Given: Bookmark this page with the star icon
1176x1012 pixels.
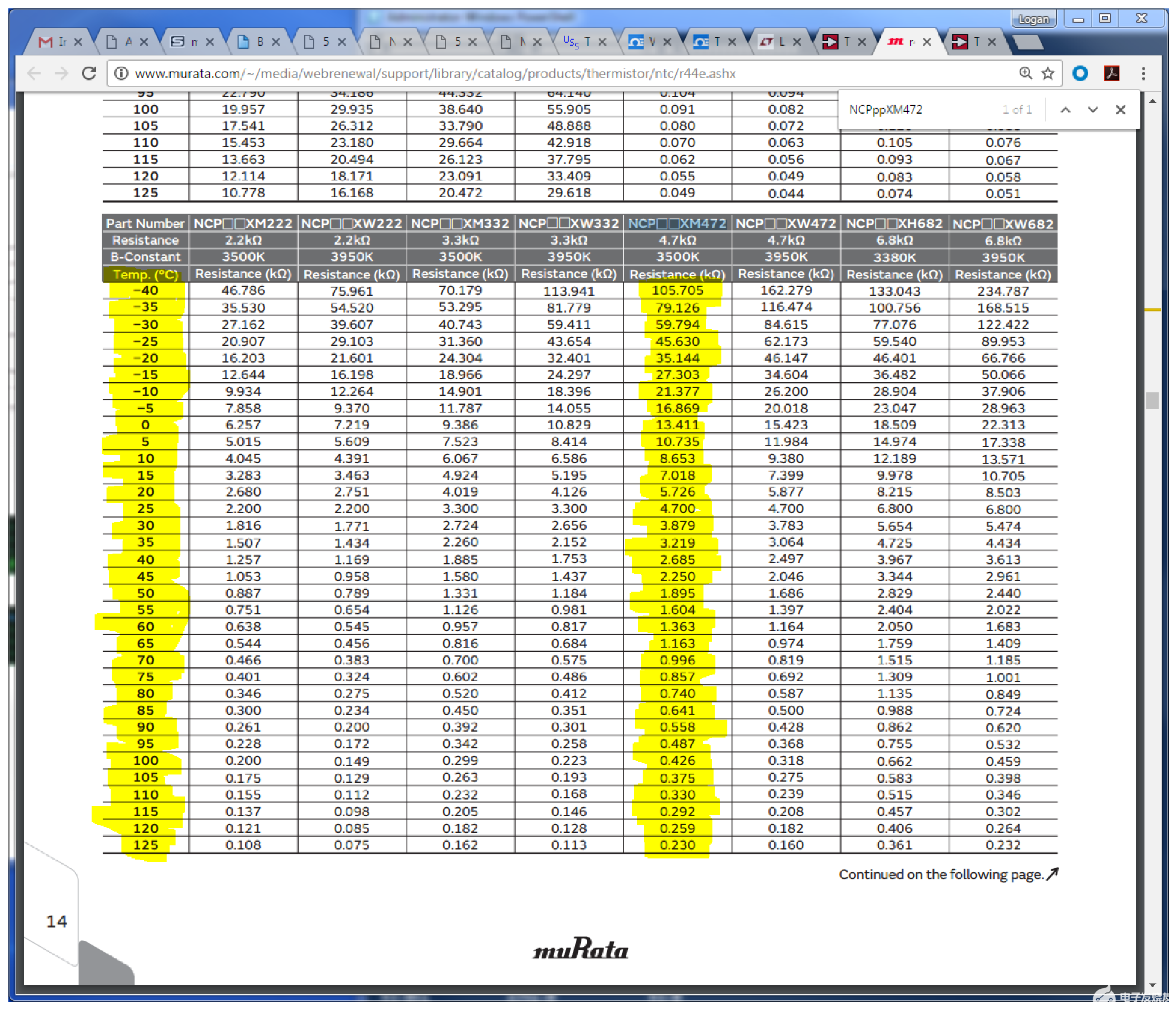Looking at the screenshot, I should point(1047,74).
